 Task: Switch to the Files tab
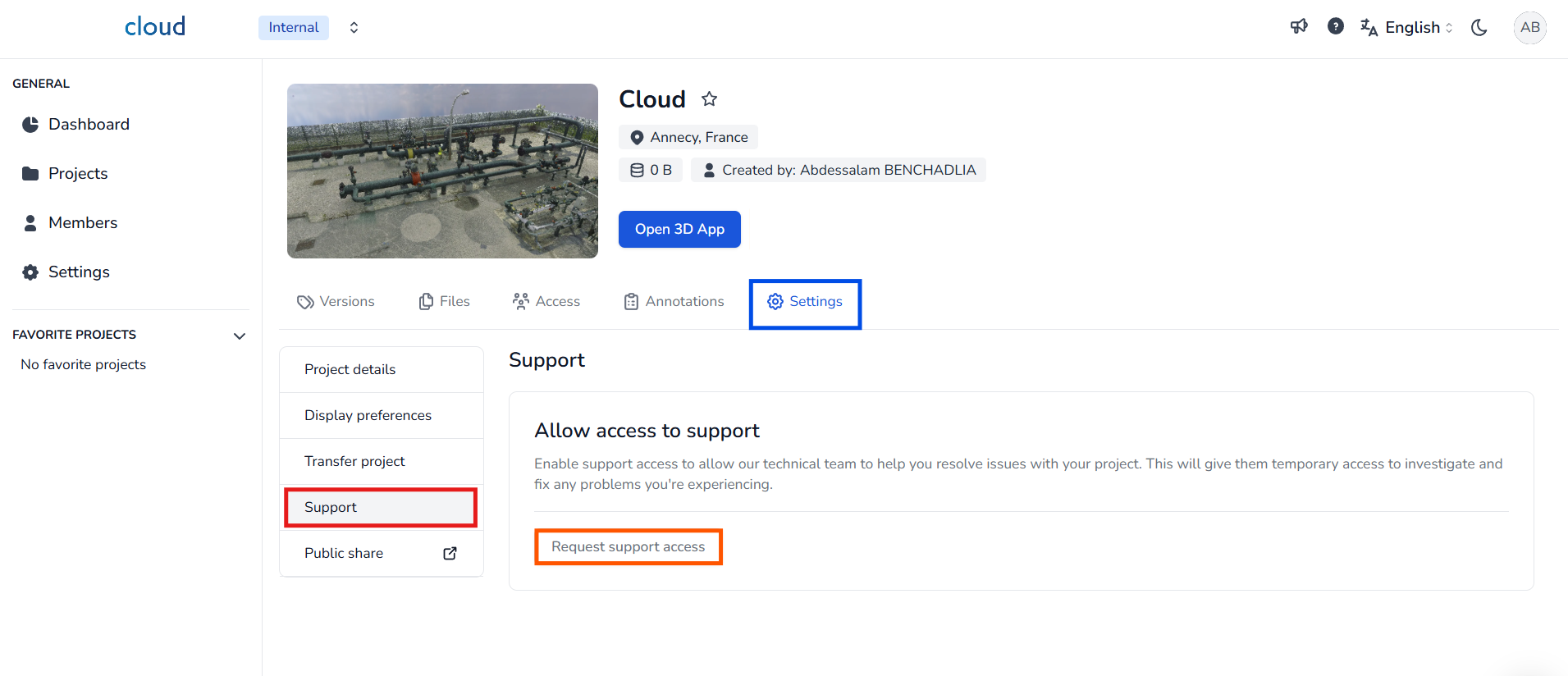(444, 301)
